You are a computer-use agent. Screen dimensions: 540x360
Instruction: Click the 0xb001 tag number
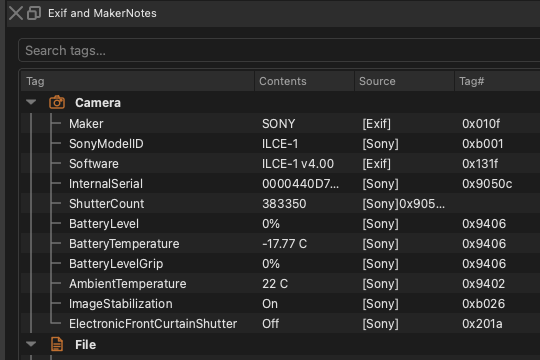coord(482,144)
